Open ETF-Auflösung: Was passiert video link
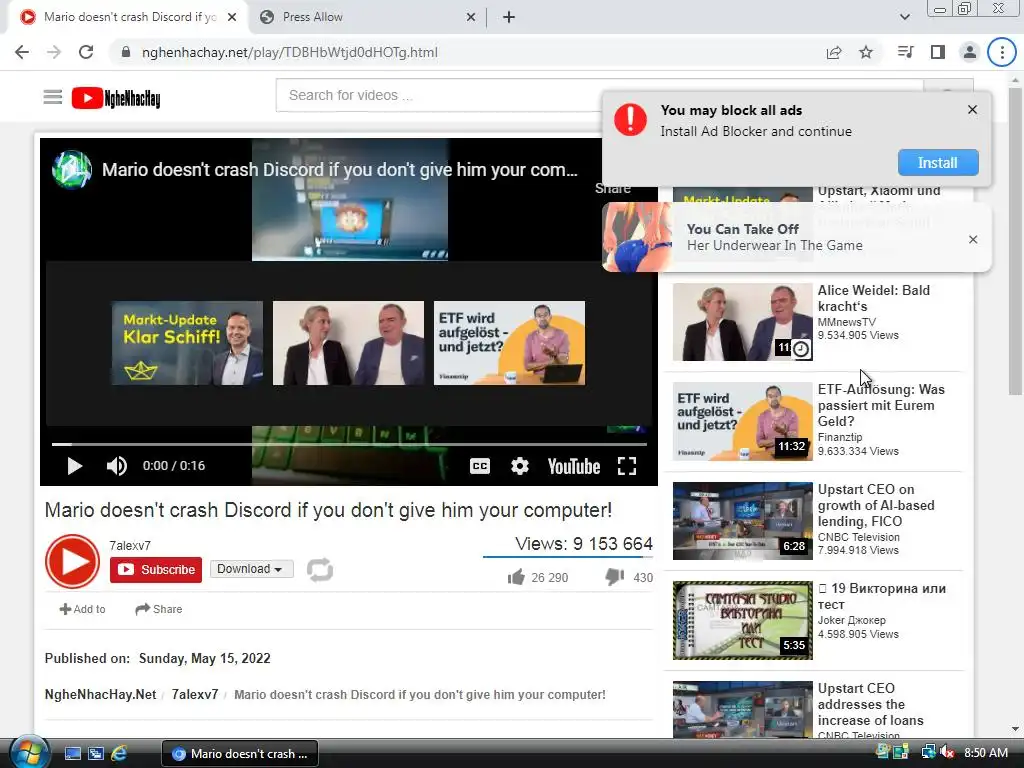This screenshot has width=1024, height=768. coord(881,406)
